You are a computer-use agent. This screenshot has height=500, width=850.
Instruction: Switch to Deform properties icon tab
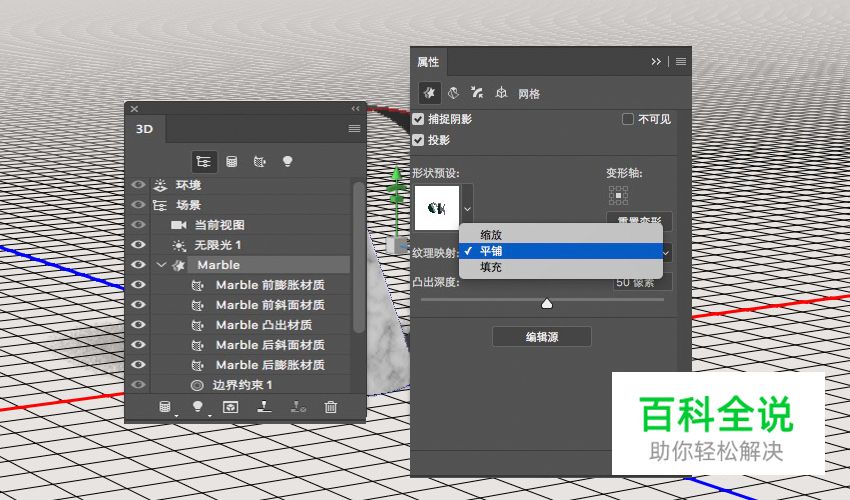tap(453, 93)
